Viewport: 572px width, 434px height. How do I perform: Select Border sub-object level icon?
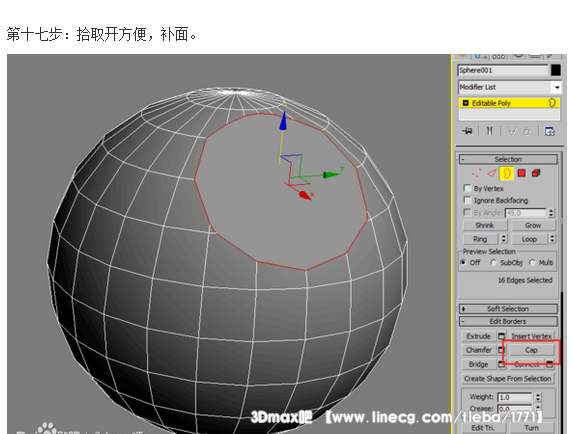pyautogui.click(x=507, y=173)
